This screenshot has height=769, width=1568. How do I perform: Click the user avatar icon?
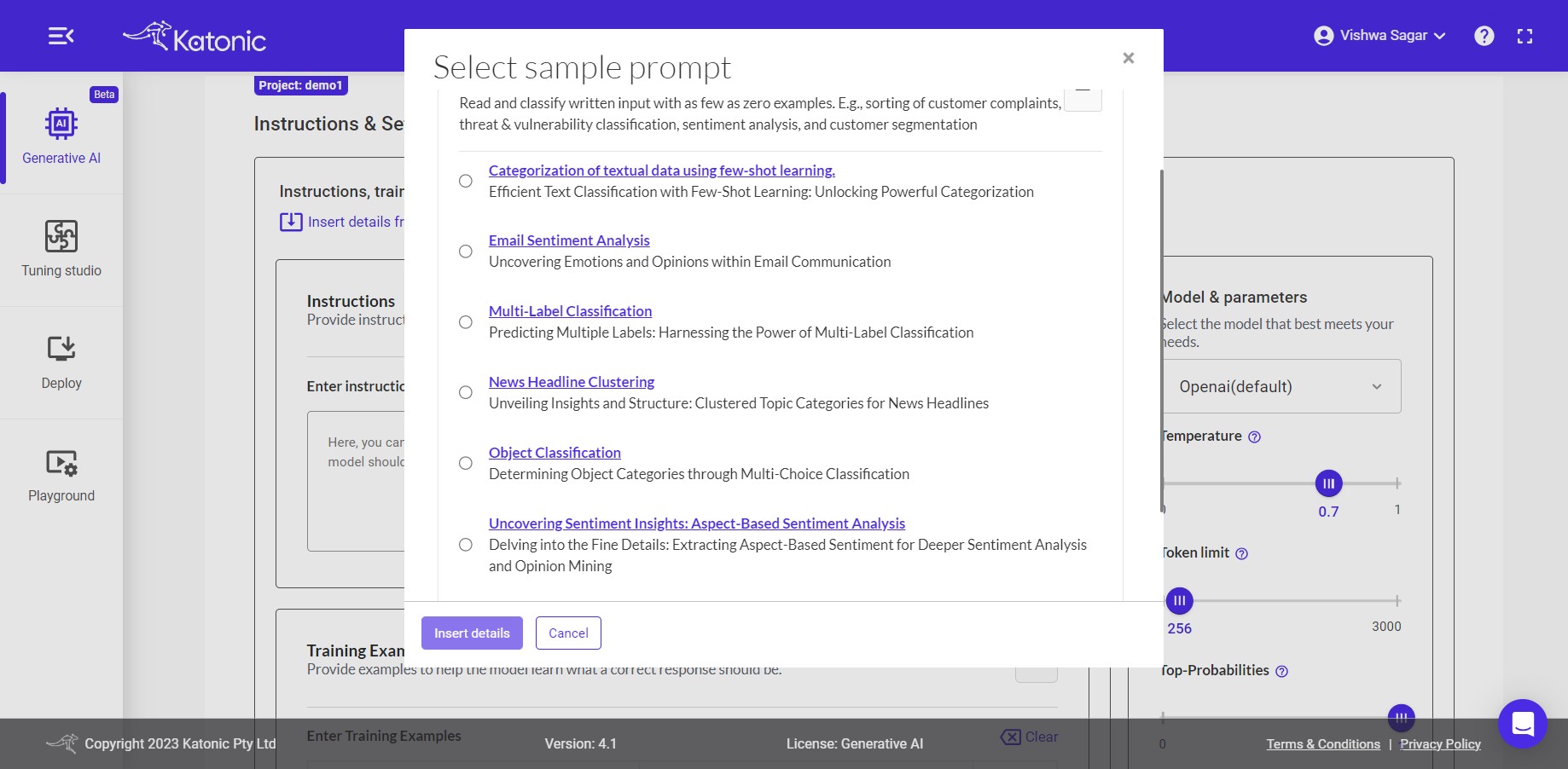coord(1324,36)
